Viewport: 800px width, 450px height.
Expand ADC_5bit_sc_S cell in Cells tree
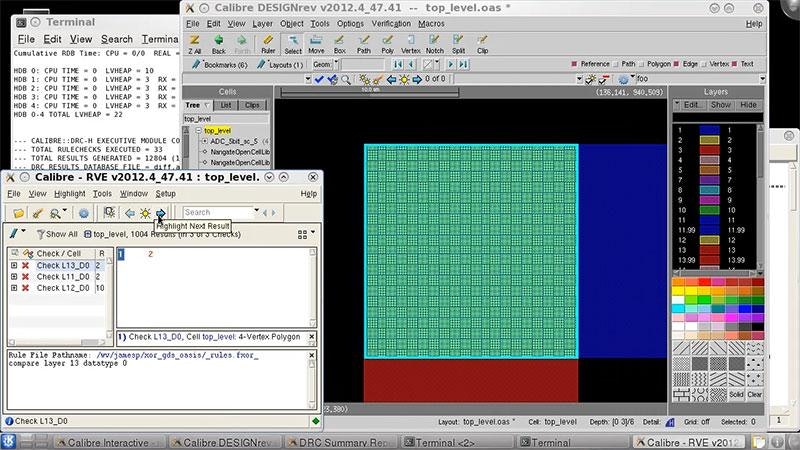point(205,141)
